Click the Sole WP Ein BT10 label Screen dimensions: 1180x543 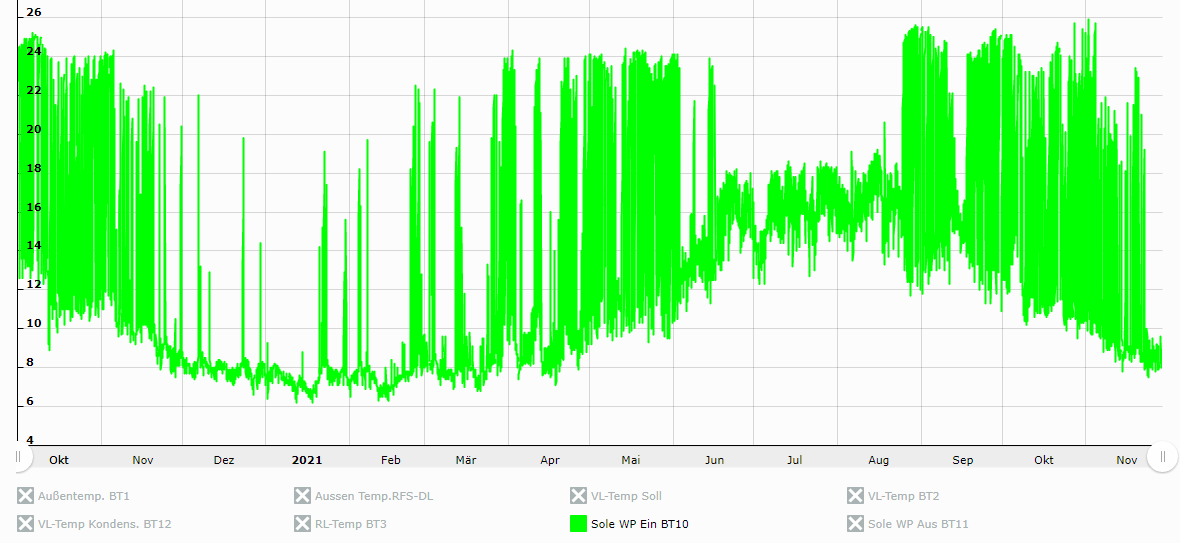(x=639, y=524)
